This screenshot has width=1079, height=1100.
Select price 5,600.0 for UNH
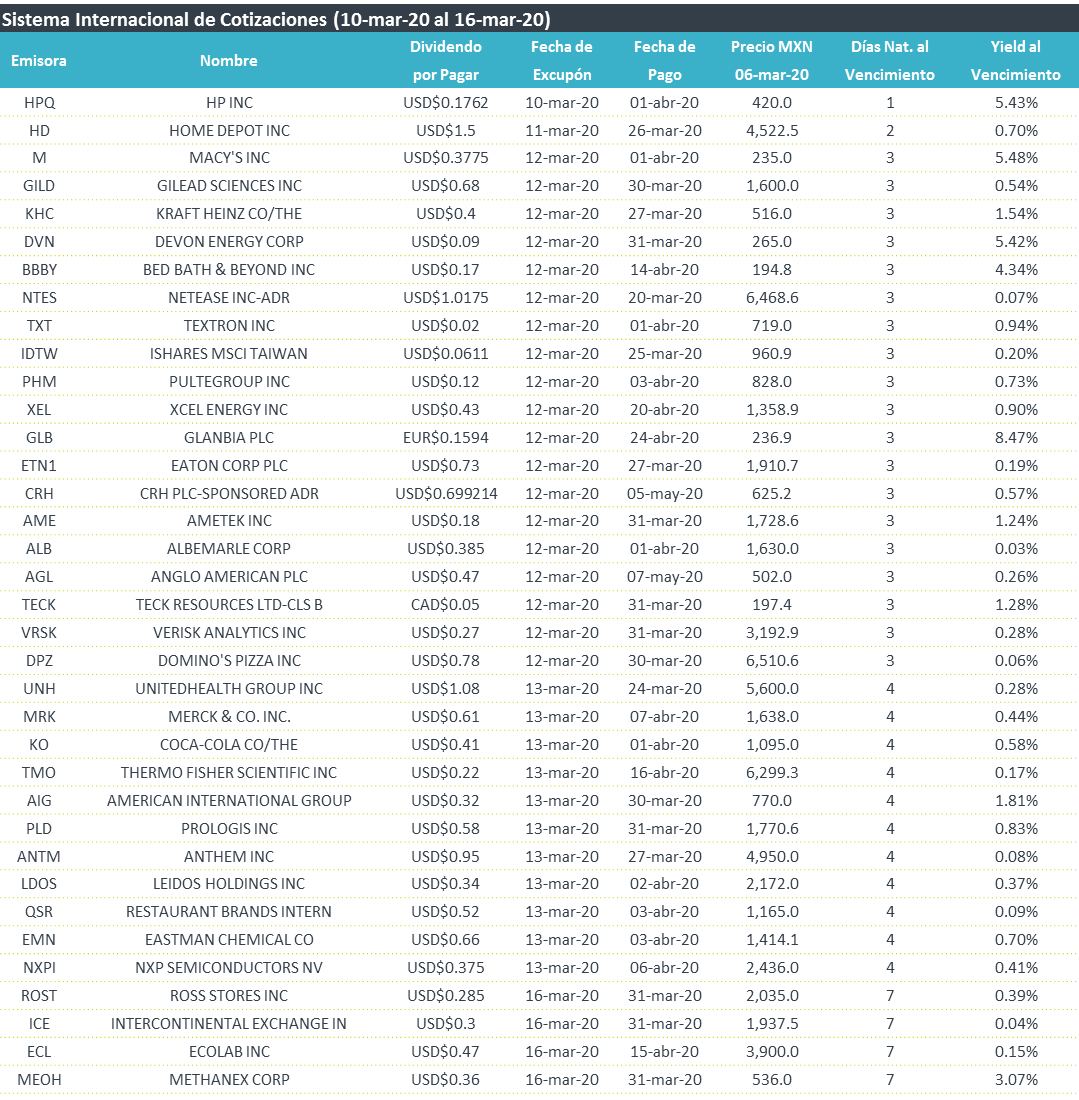pos(772,689)
